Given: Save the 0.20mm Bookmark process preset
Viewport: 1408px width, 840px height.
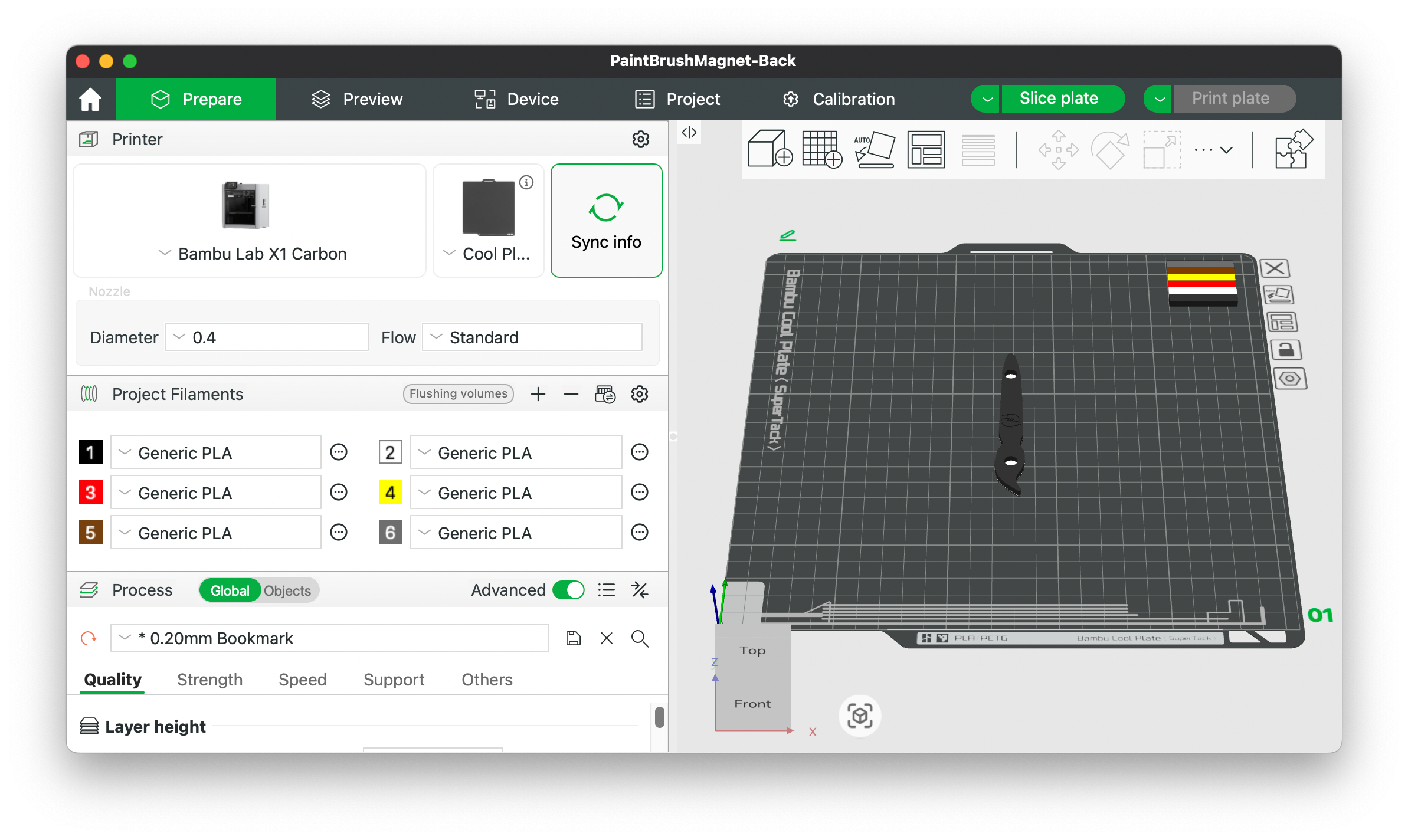Looking at the screenshot, I should [573, 638].
